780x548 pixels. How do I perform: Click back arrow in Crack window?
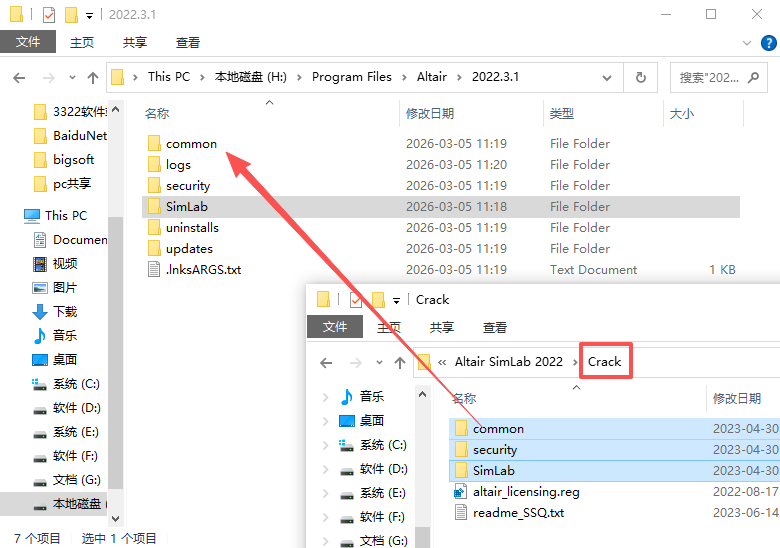point(326,362)
